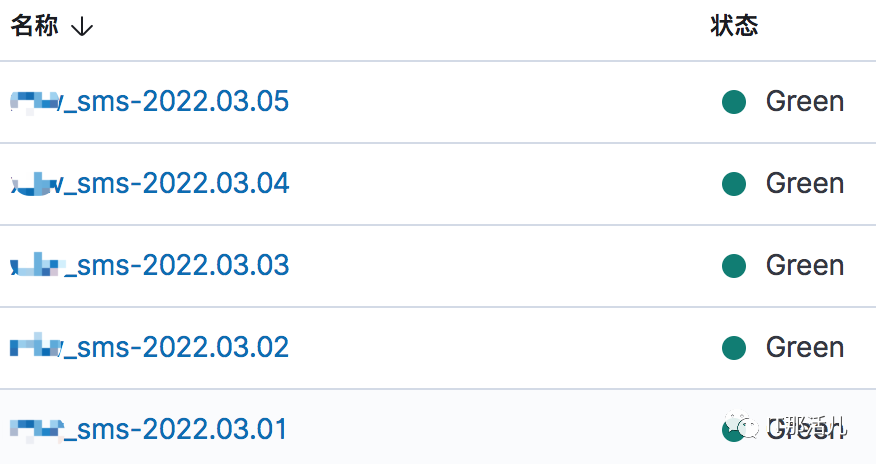Screen dimensions: 876x464
Task: Click the pixelated prefix of 2022.03.05 index name
Action: (x=35, y=102)
